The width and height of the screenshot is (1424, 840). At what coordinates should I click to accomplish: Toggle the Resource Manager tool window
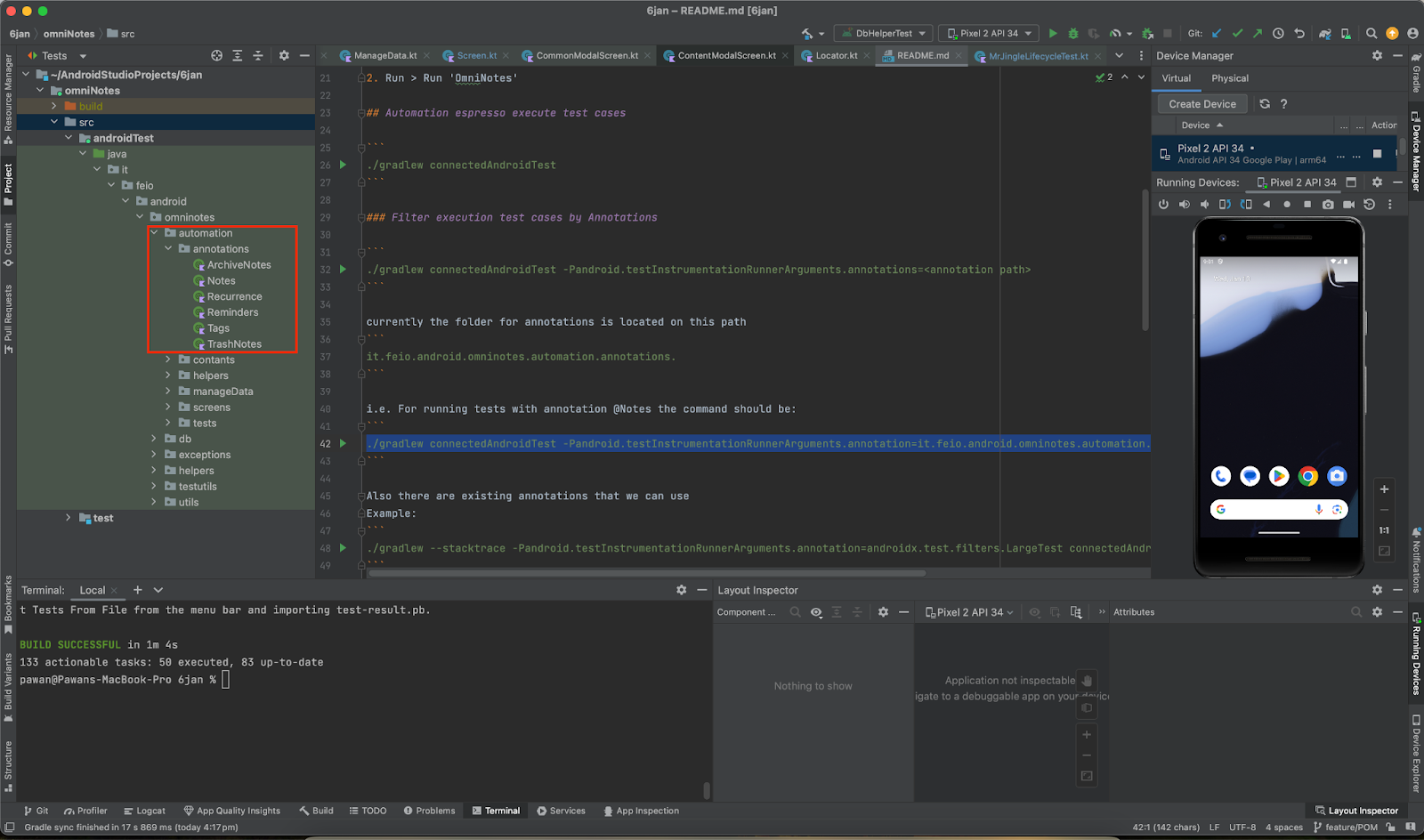(x=8, y=99)
